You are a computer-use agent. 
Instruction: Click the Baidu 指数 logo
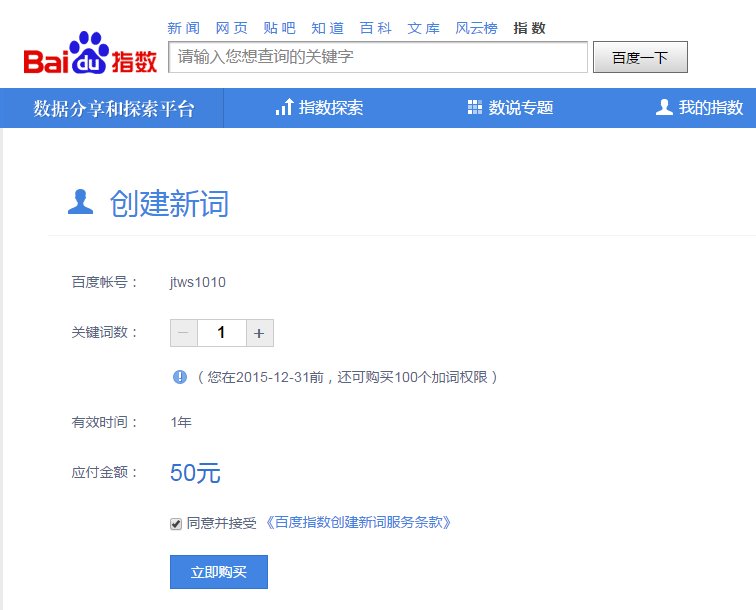pyautogui.click(x=90, y=53)
